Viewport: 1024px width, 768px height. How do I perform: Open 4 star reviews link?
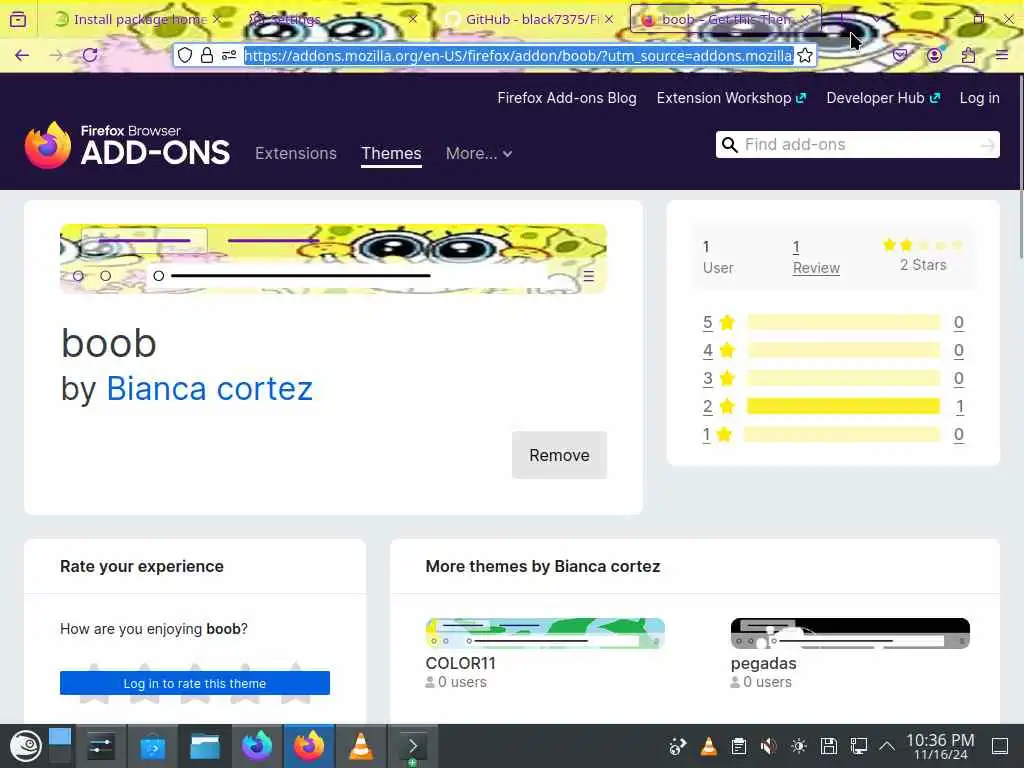click(x=708, y=351)
